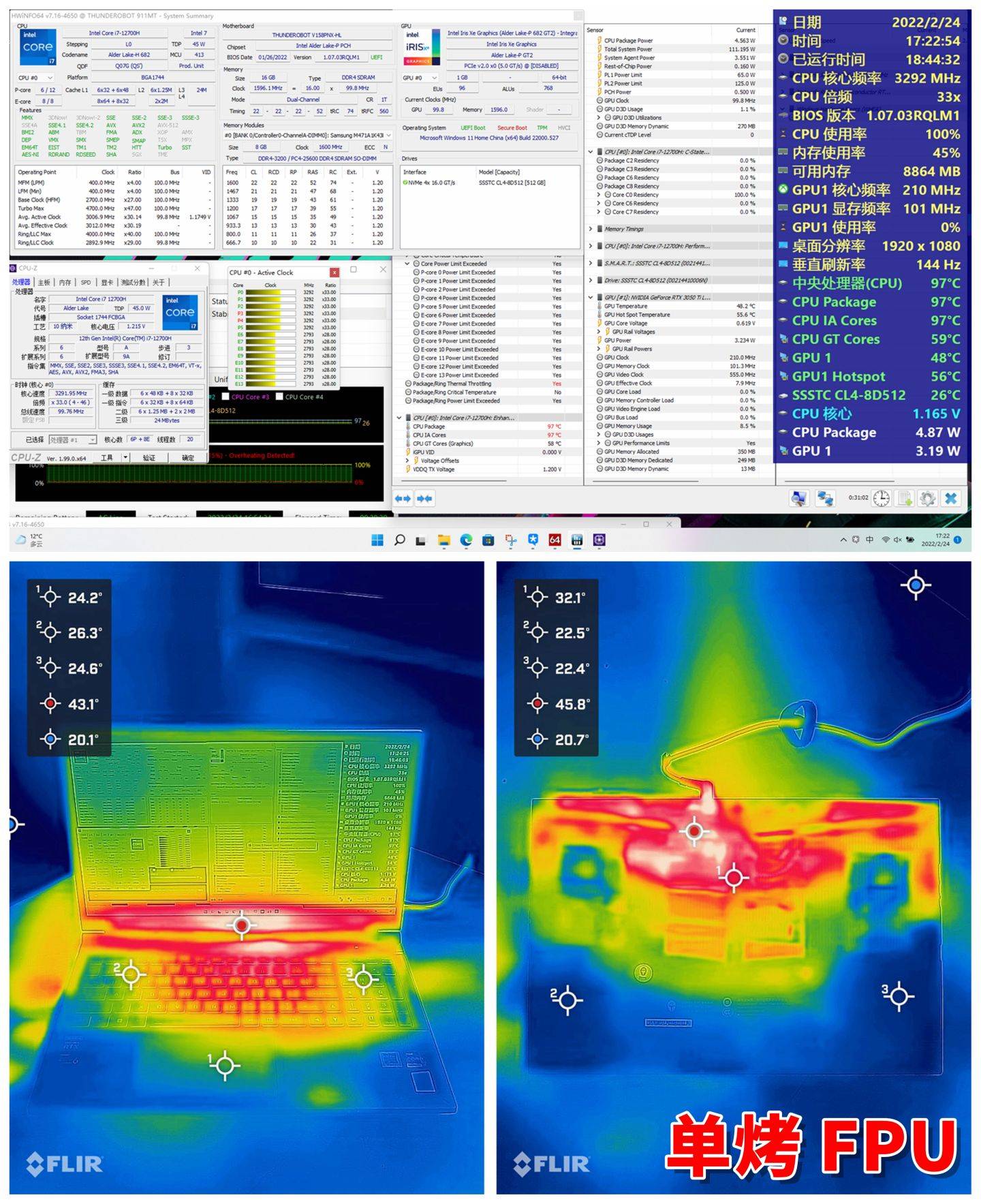This screenshot has height=1204, width=981.
Task: Switch to CPU-Z 测试分数 tab
Action: [134, 282]
